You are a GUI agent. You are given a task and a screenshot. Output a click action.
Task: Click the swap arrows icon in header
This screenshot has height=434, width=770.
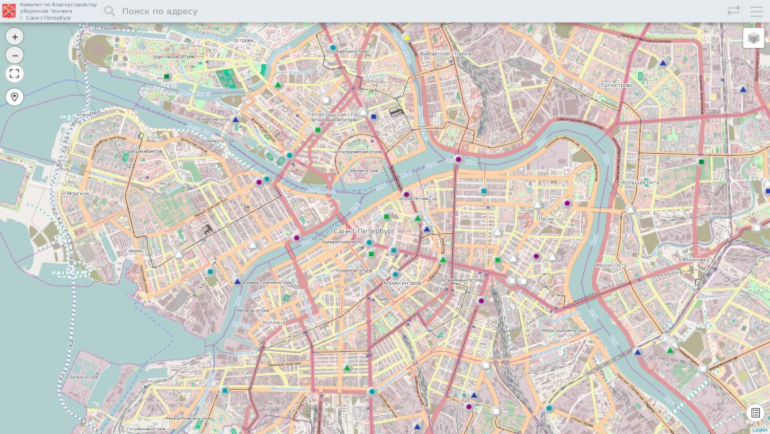click(x=733, y=11)
